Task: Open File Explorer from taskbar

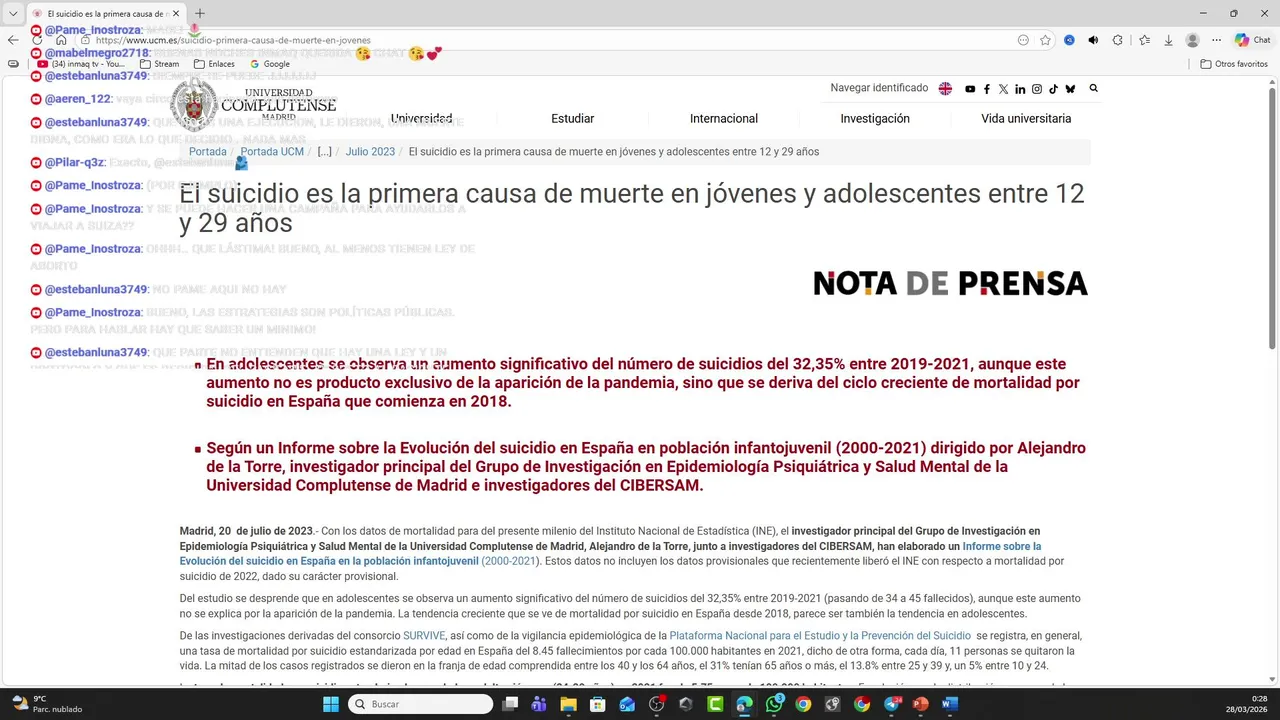Action: click(x=568, y=704)
